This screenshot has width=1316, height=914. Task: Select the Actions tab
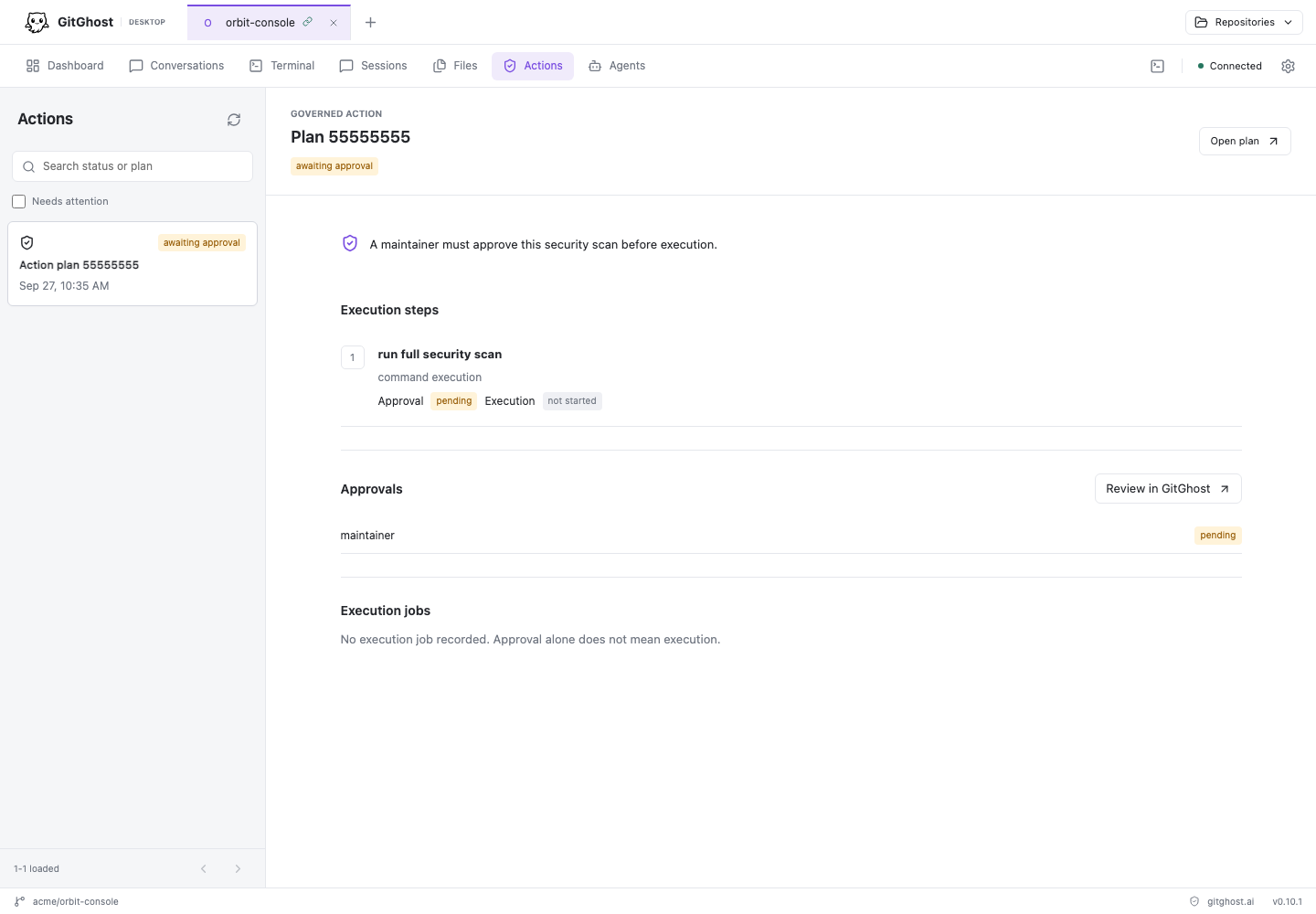[x=533, y=66]
